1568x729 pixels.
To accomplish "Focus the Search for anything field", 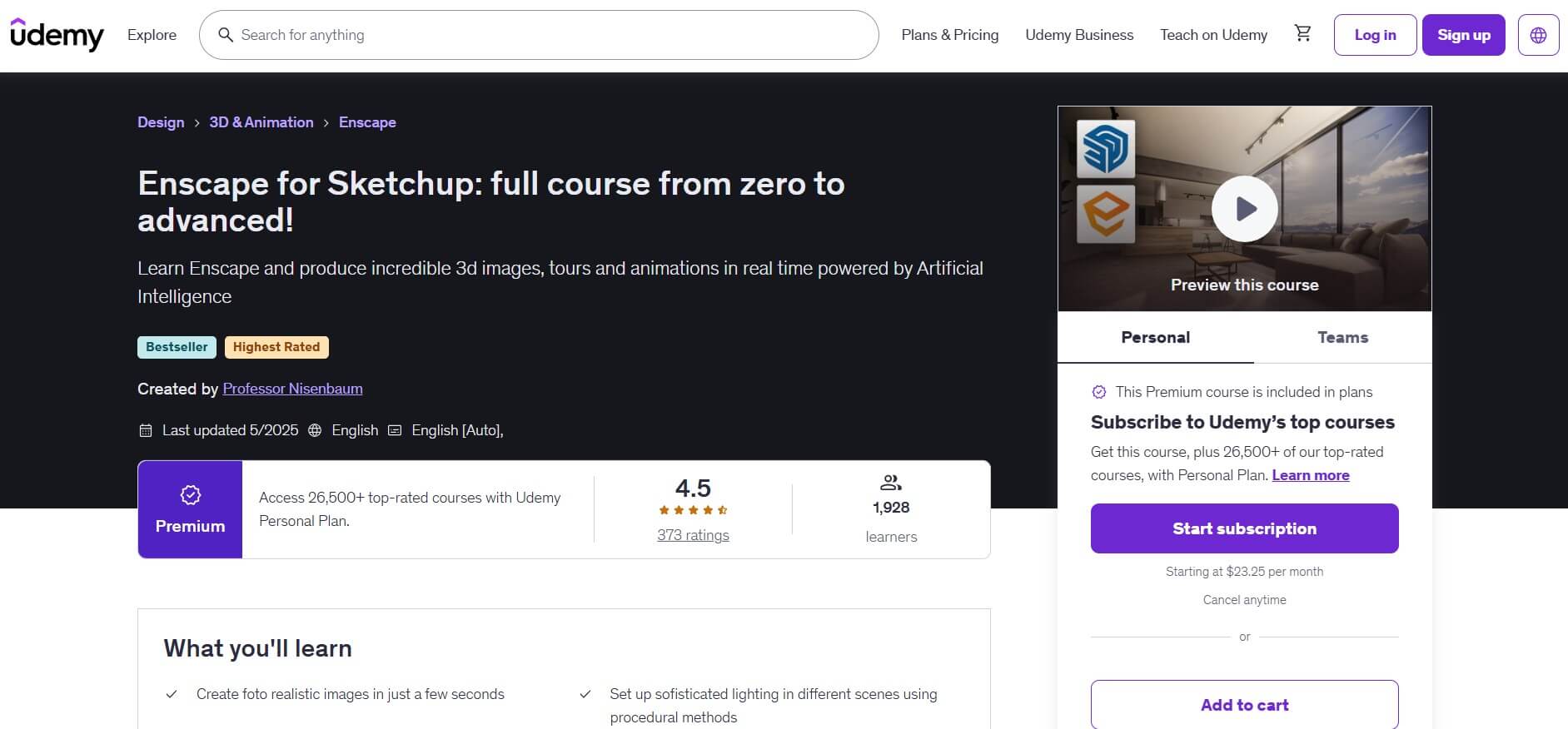I will coord(539,35).
